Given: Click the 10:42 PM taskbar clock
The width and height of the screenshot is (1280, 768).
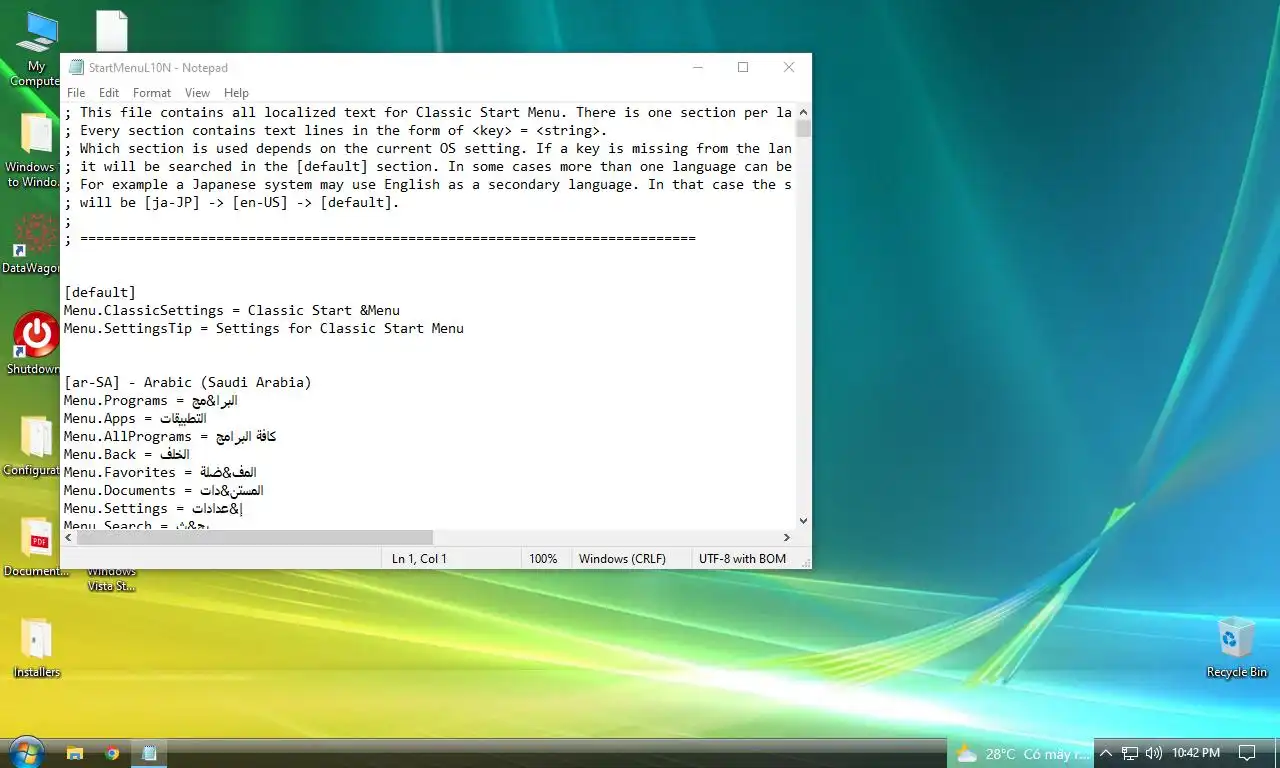Looking at the screenshot, I should coord(1196,753).
